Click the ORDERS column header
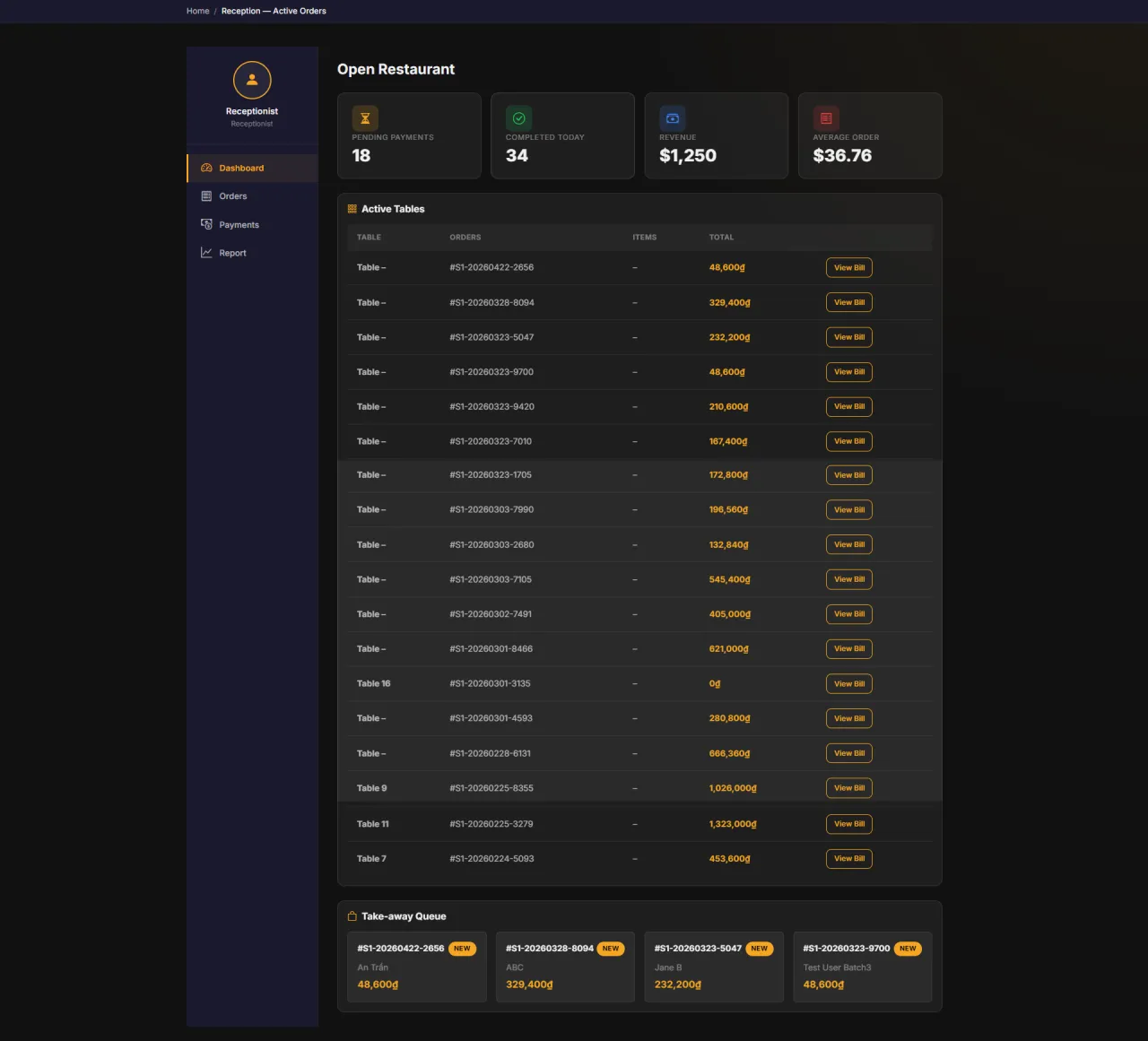1148x1041 pixels. click(465, 238)
